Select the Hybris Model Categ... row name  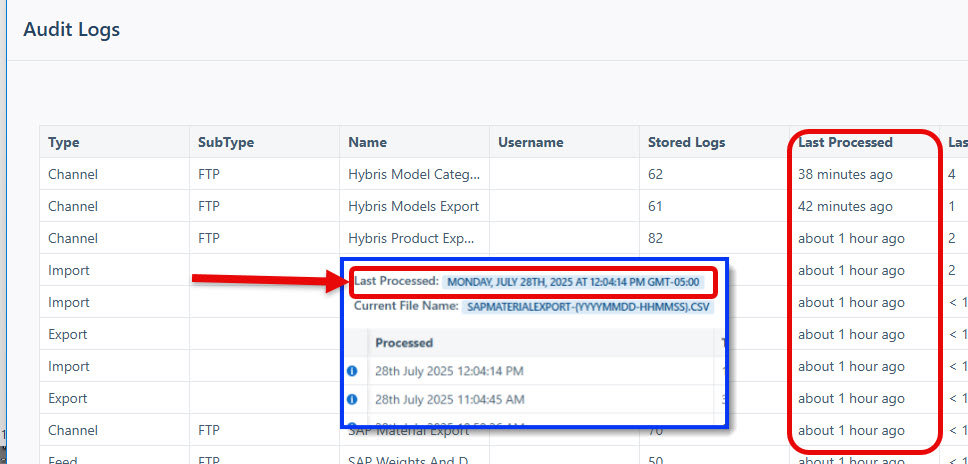414,174
